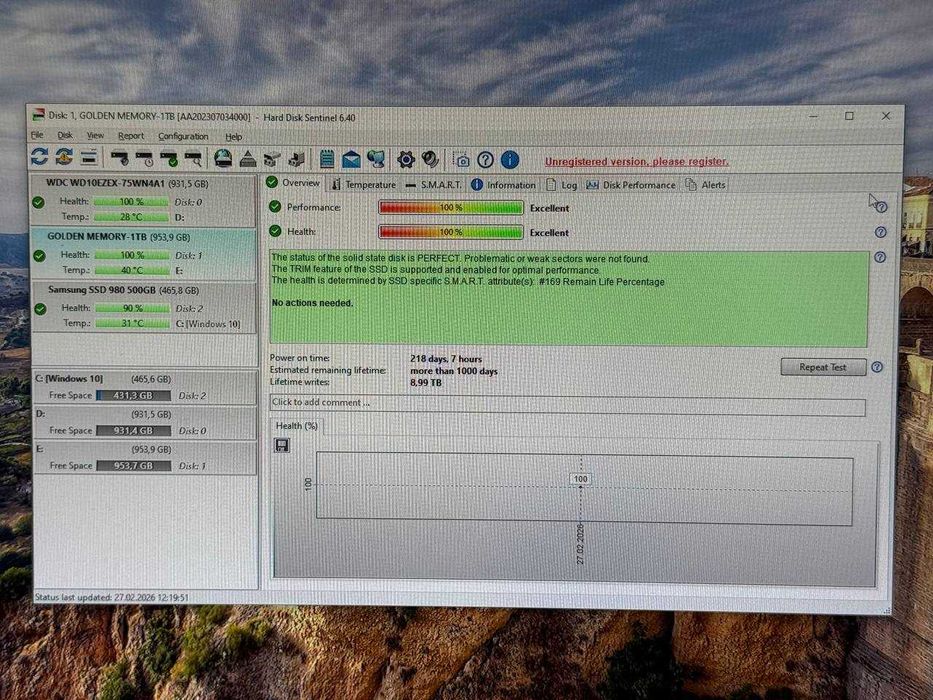Click the WDC disk 28 °C temperature bar
Screen dimensions: 933x700
(131, 217)
